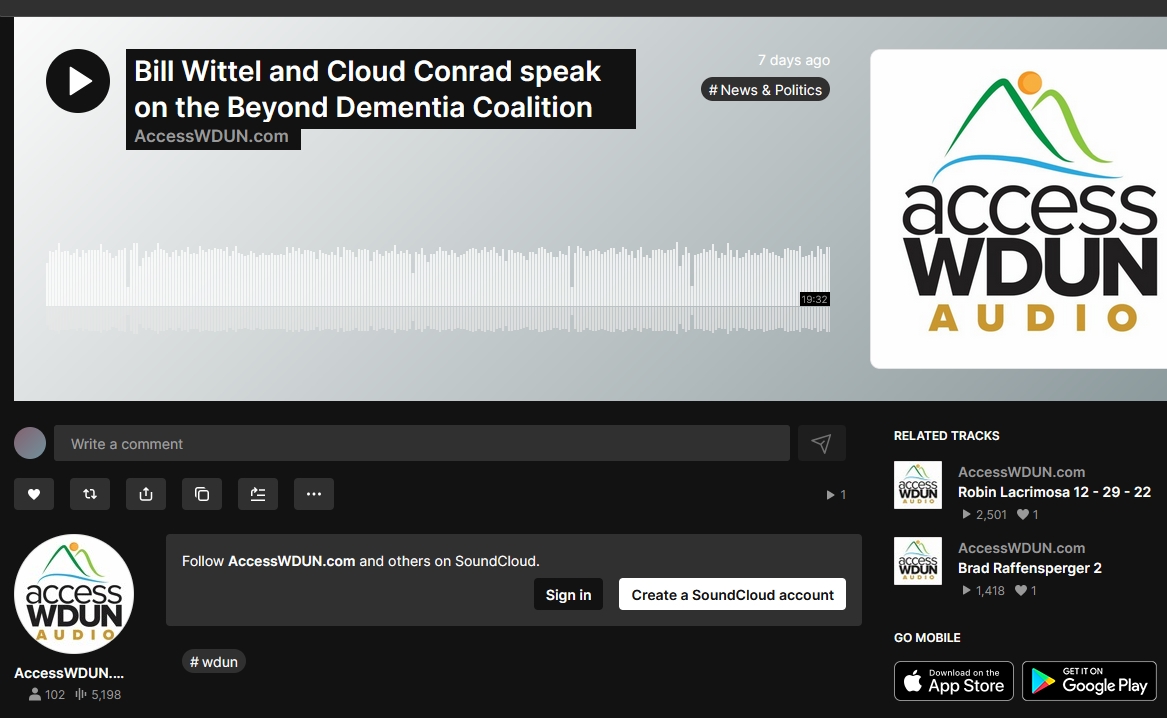Open AccessWDUN.com above Brad Raffensperger 2

(1021, 548)
